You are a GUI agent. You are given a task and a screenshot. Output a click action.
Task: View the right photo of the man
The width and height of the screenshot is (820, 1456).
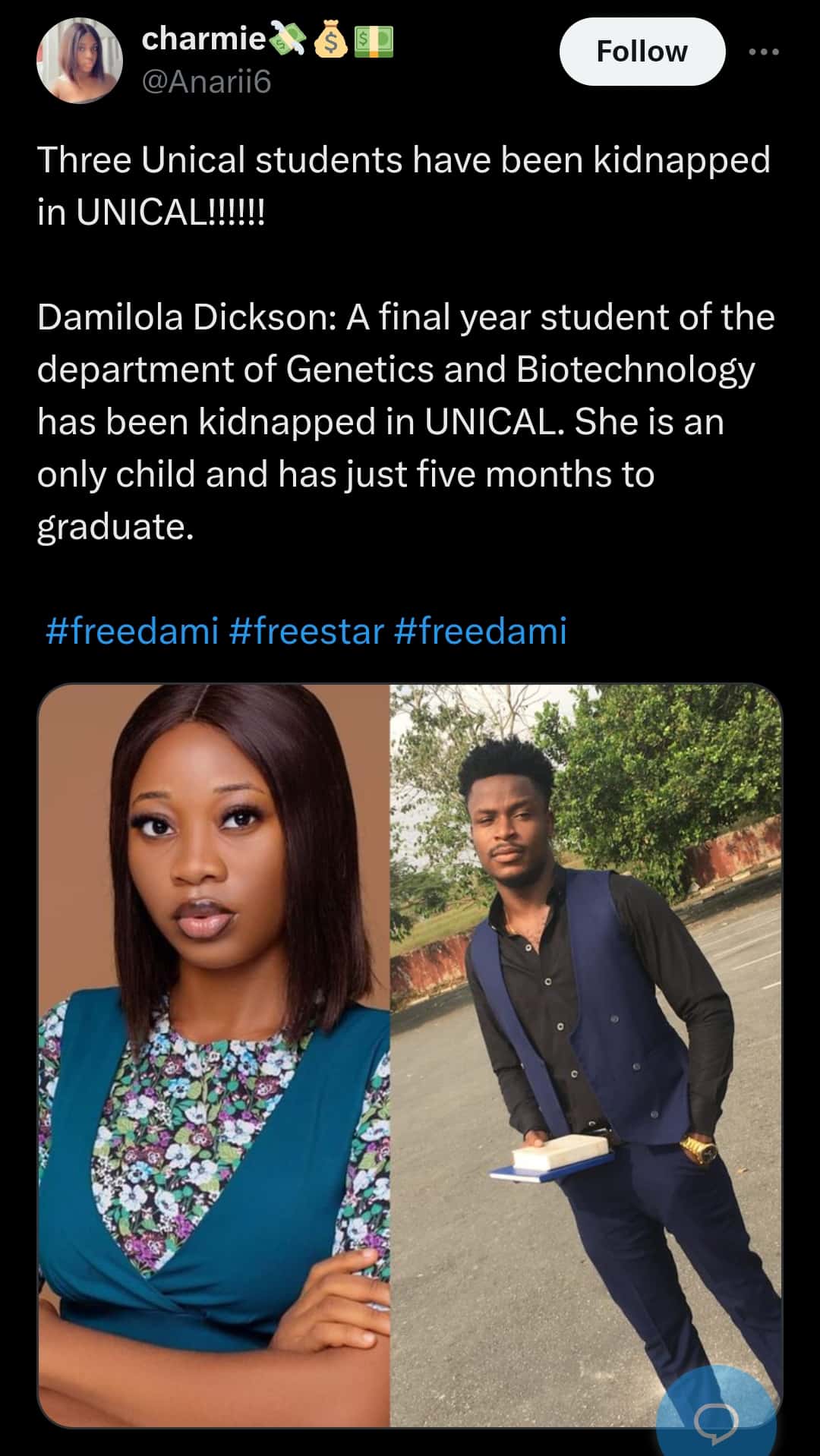(x=585, y=1054)
